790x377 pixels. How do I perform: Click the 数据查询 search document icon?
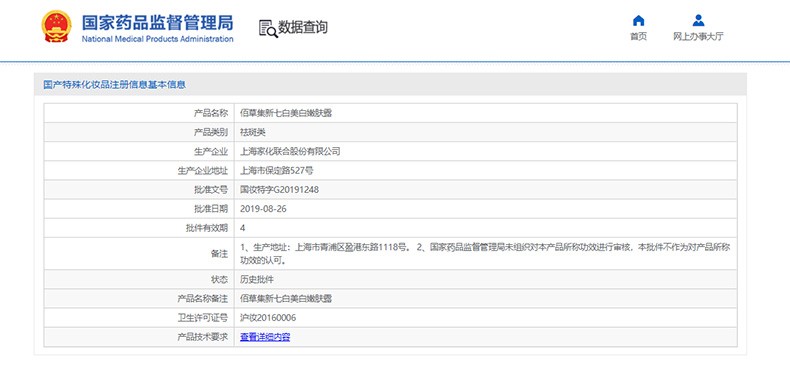click(268, 28)
